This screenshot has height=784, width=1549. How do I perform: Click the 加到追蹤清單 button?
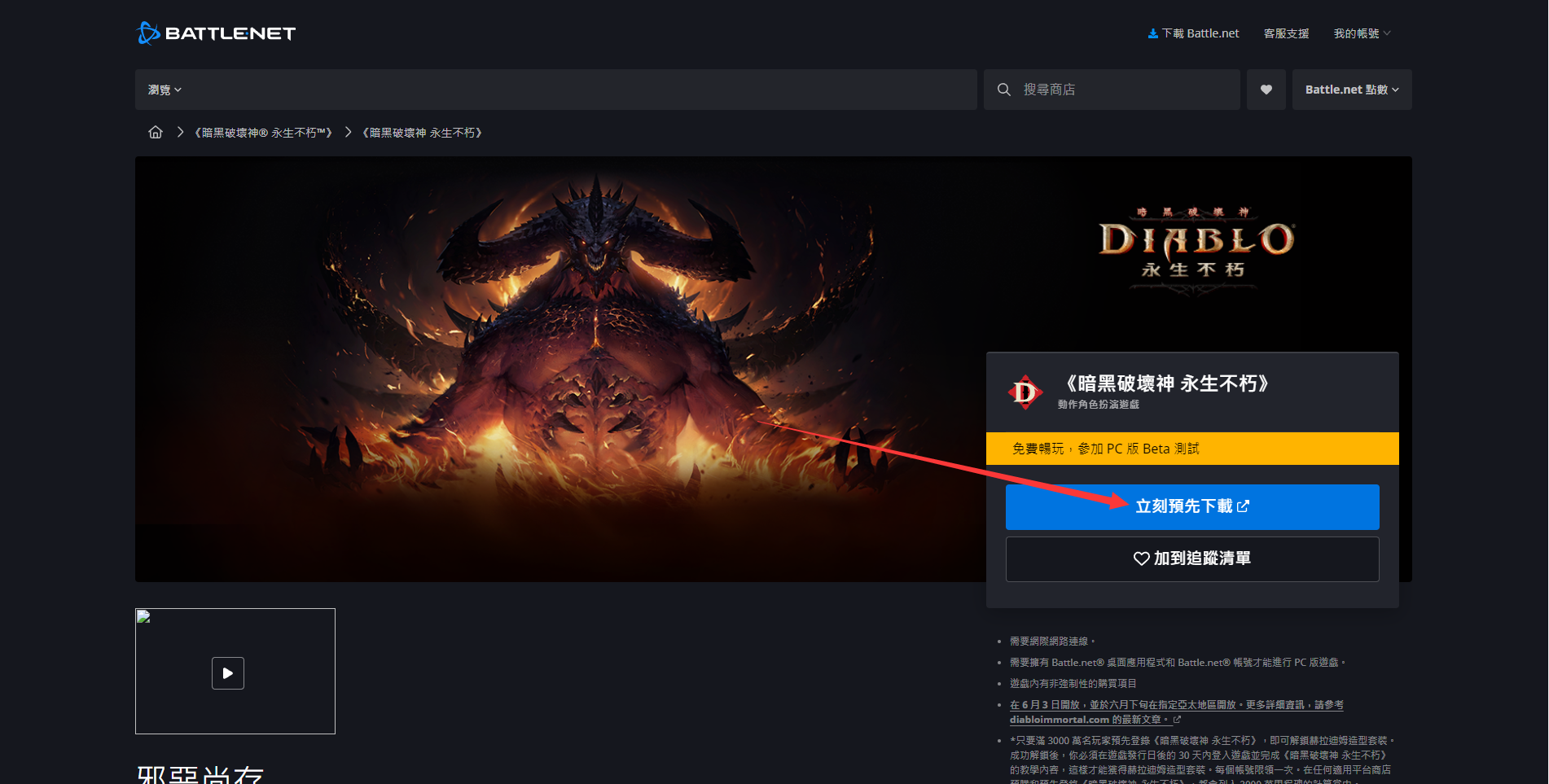pos(1191,558)
